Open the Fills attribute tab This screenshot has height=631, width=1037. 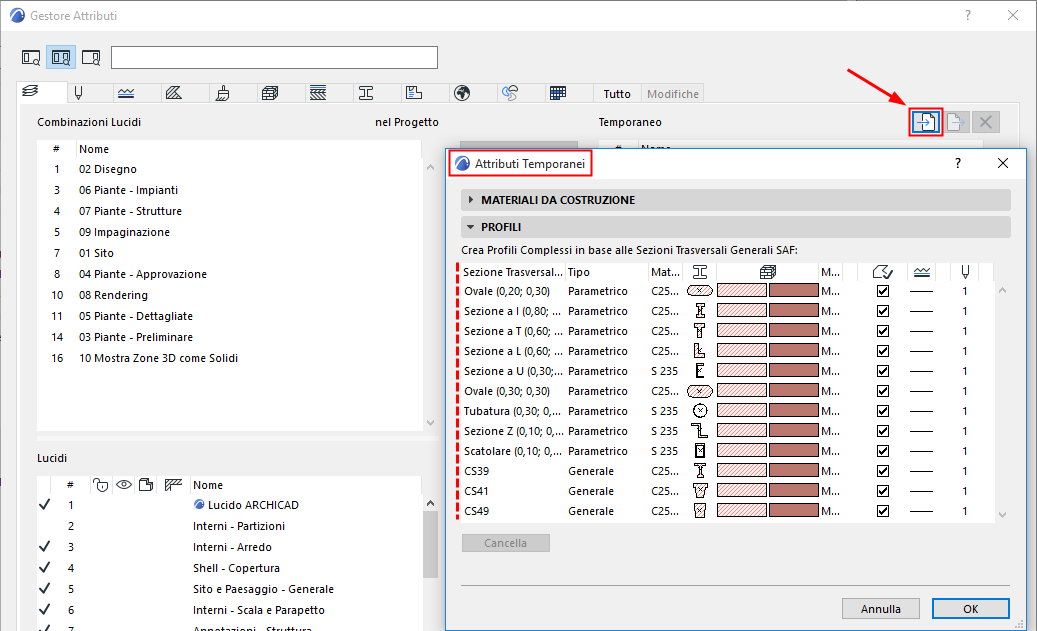click(174, 93)
